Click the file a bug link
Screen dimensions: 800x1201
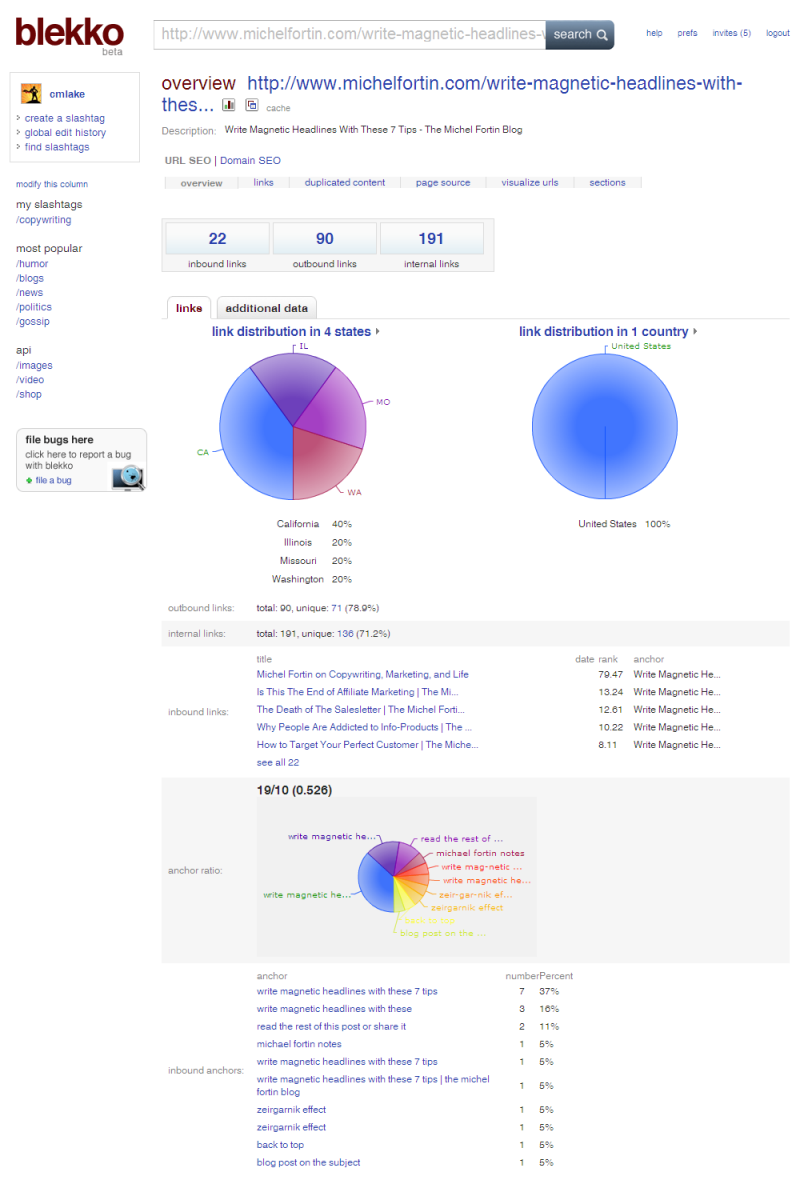[x=53, y=481]
